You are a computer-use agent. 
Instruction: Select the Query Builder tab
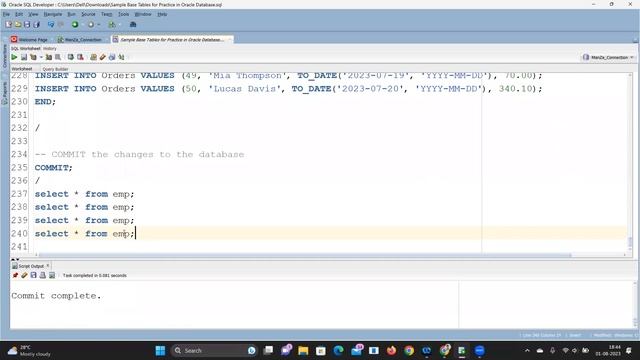55,69
